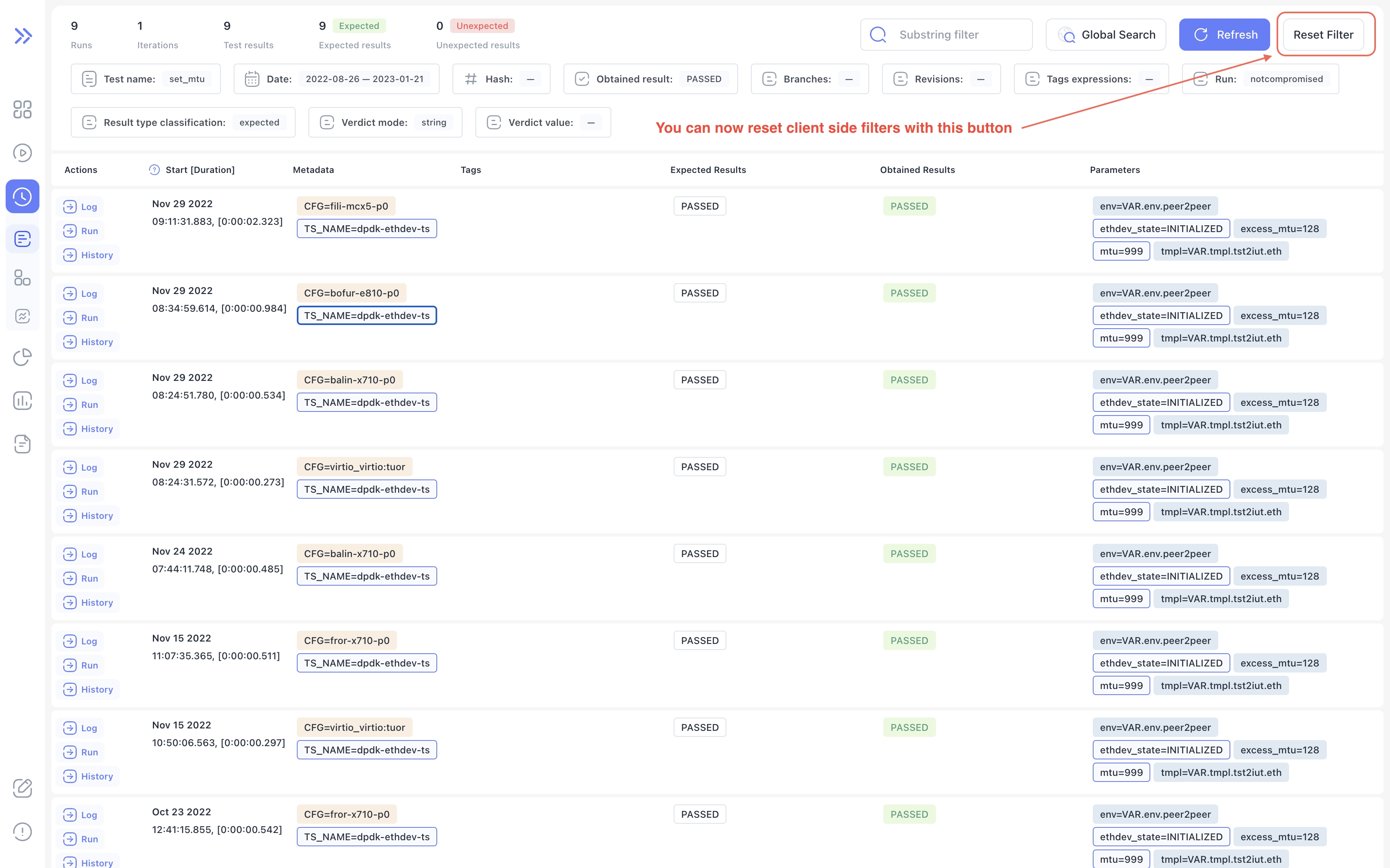Image resolution: width=1390 pixels, height=868 pixels.
Task: Click the help icon beside Start [Duration]
Action: point(154,170)
